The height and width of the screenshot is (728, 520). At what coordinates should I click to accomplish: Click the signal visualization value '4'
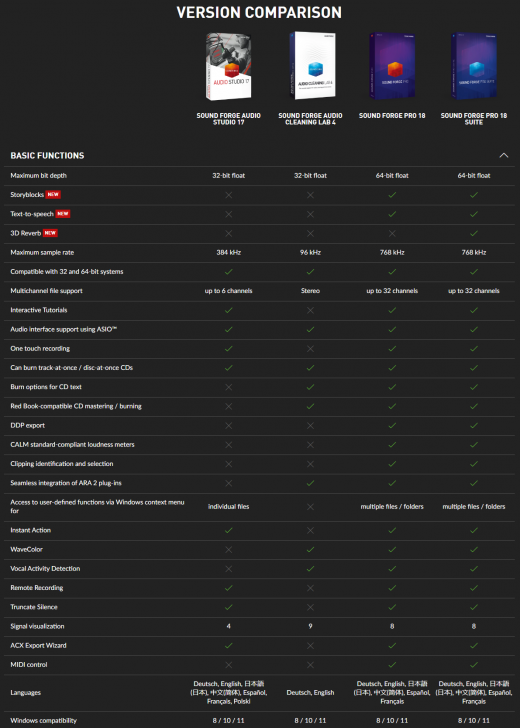coord(228,626)
